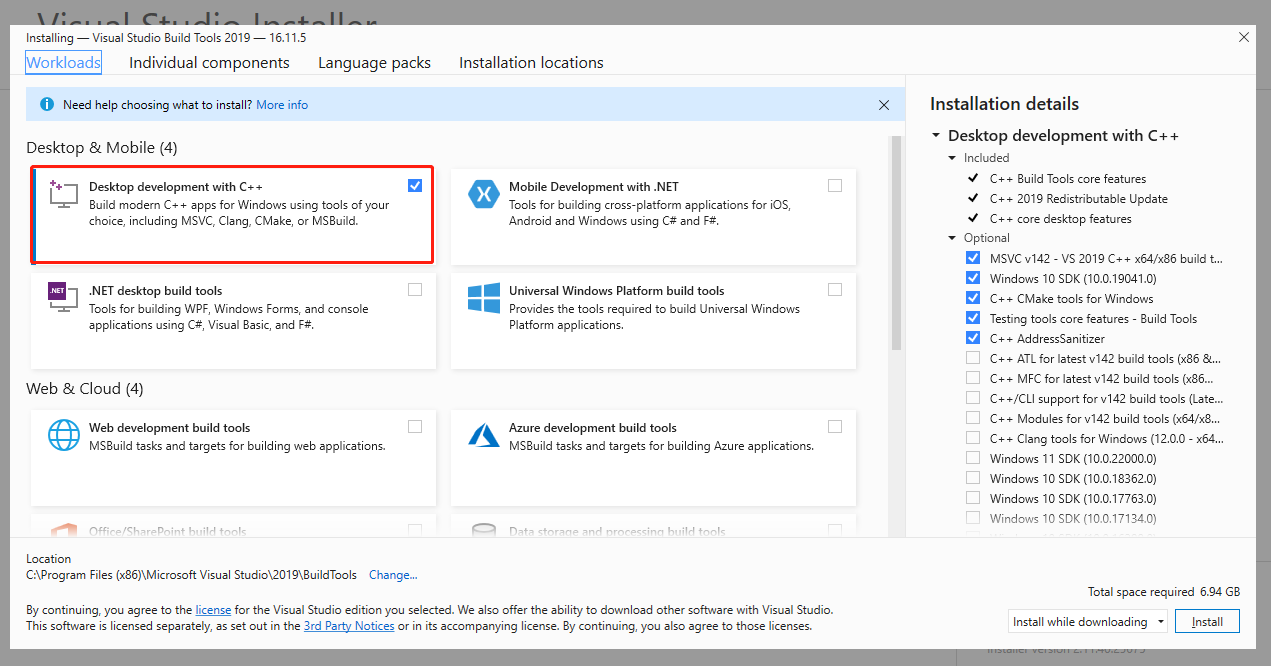Viewport: 1271px width, 666px height.
Task: Check Web development build tools workload
Action: click(415, 426)
